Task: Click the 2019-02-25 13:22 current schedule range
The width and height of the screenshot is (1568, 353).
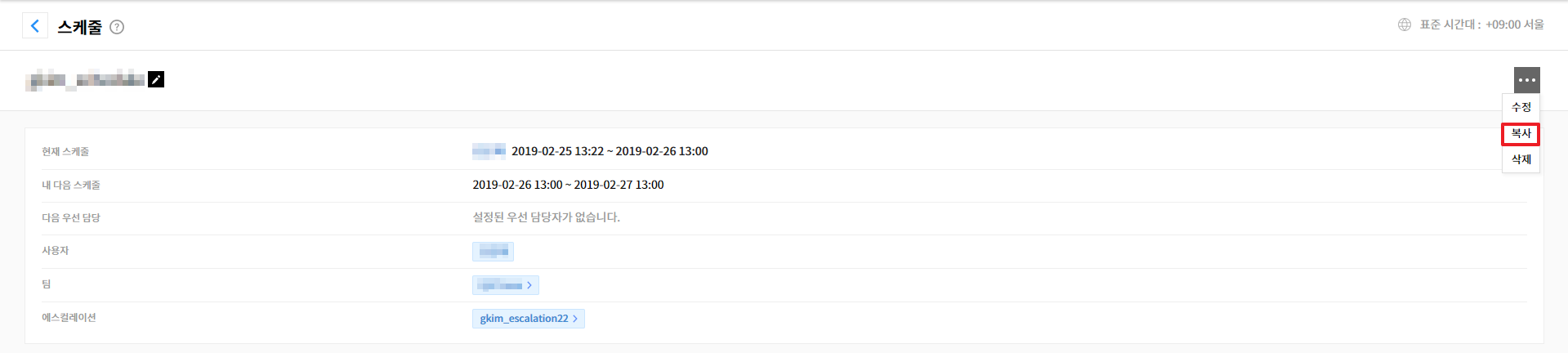Action: pos(610,151)
